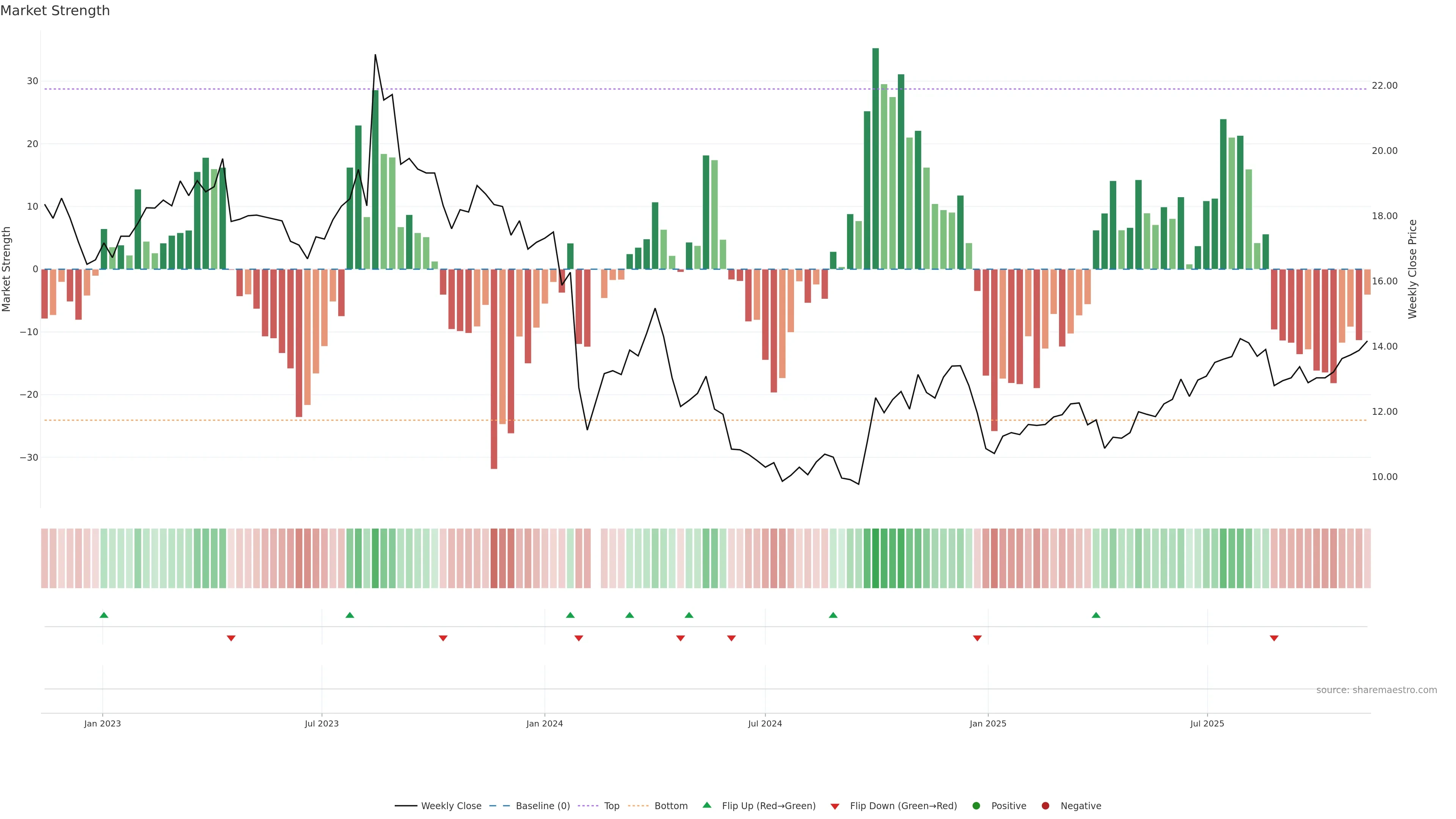Click flip-down triangle before Jan 2025
Image resolution: width=1456 pixels, height=819 pixels.
click(x=977, y=638)
